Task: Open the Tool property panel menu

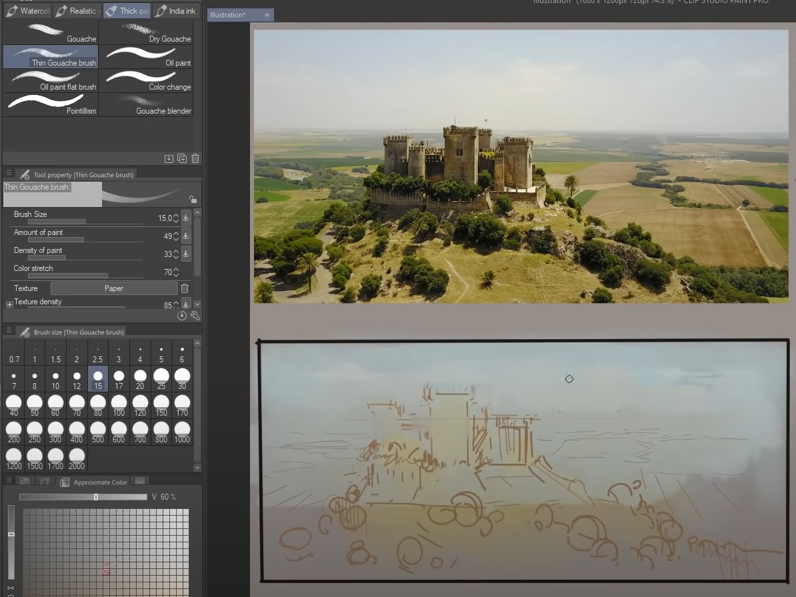Action: click(9, 174)
